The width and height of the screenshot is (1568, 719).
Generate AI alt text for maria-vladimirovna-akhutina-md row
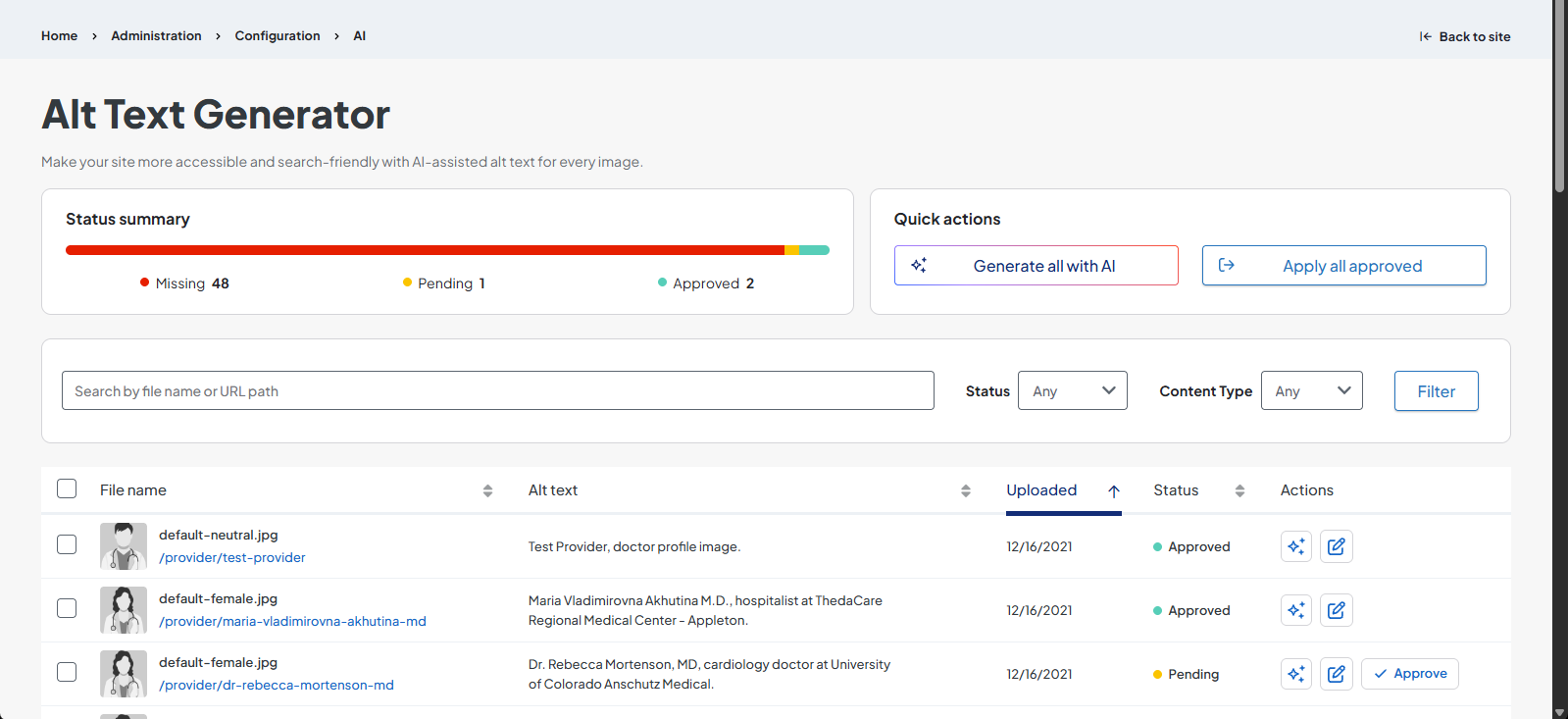(x=1295, y=610)
